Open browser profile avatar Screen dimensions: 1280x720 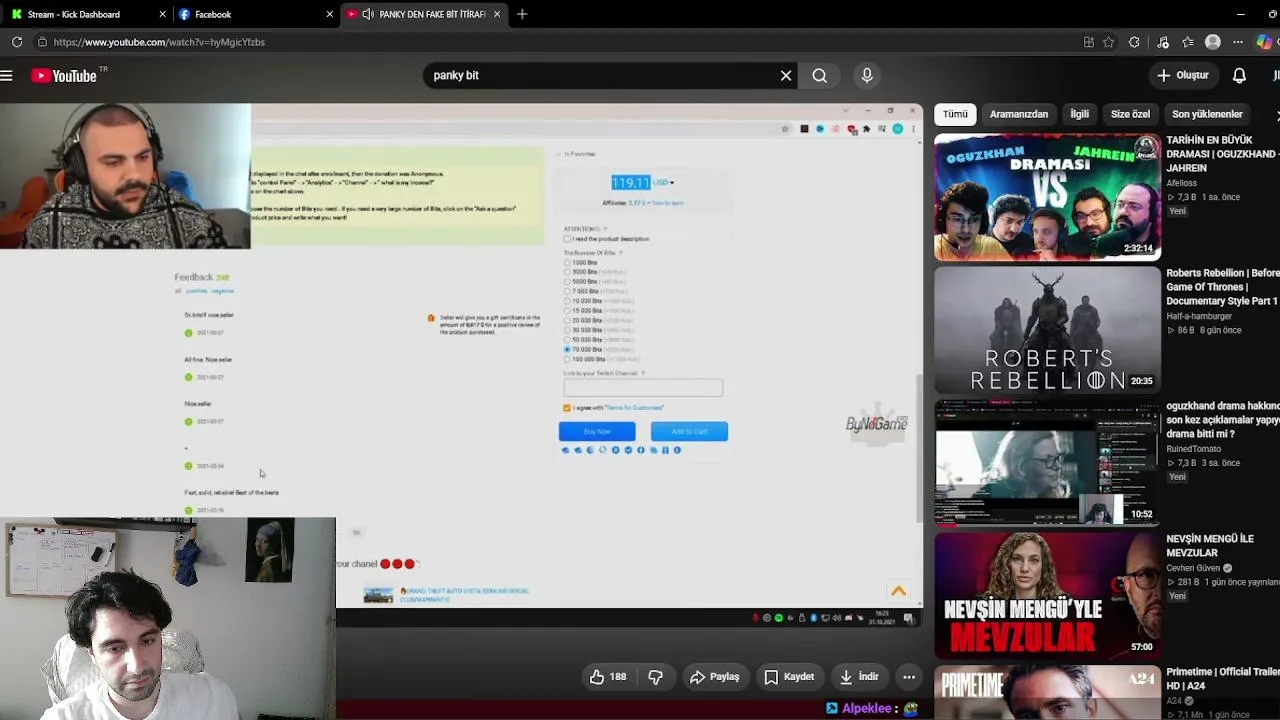pos(1213,42)
